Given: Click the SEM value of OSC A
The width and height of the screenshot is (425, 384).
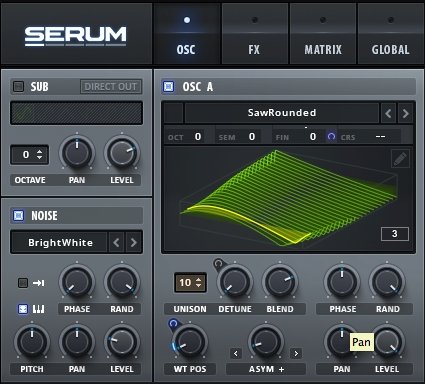Looking at the screenshot, I should pos(252,137).
